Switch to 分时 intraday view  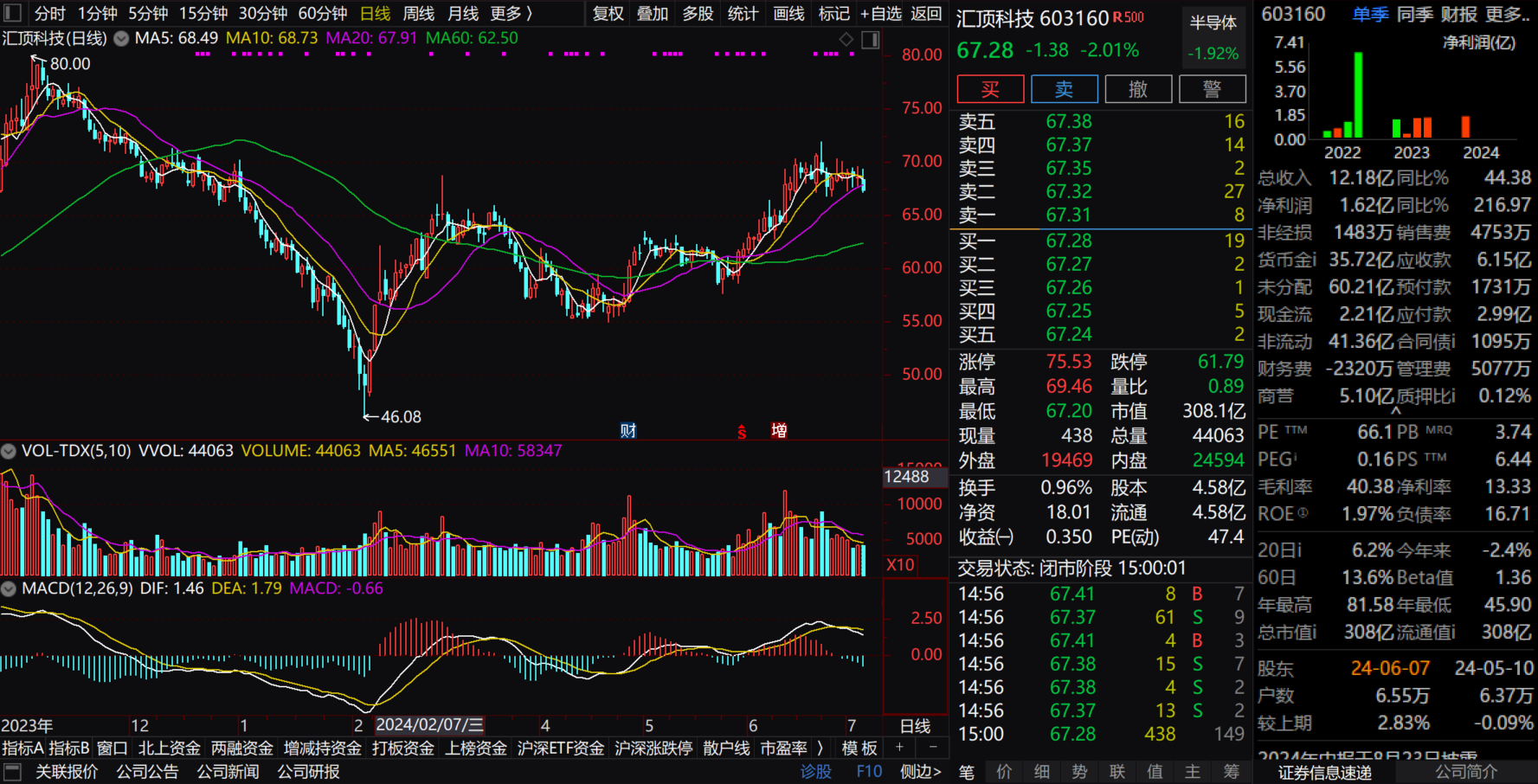point(50,14)
